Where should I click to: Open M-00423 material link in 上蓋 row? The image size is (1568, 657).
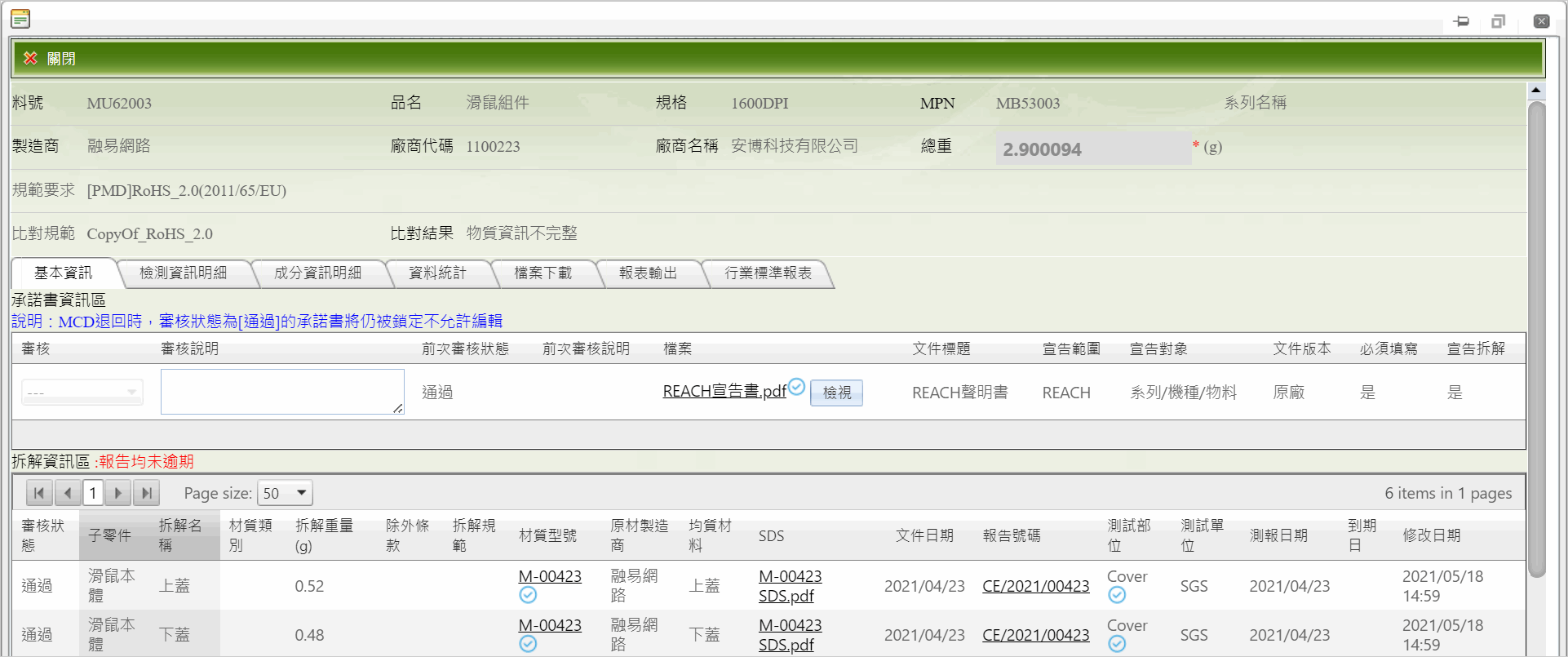550,576
